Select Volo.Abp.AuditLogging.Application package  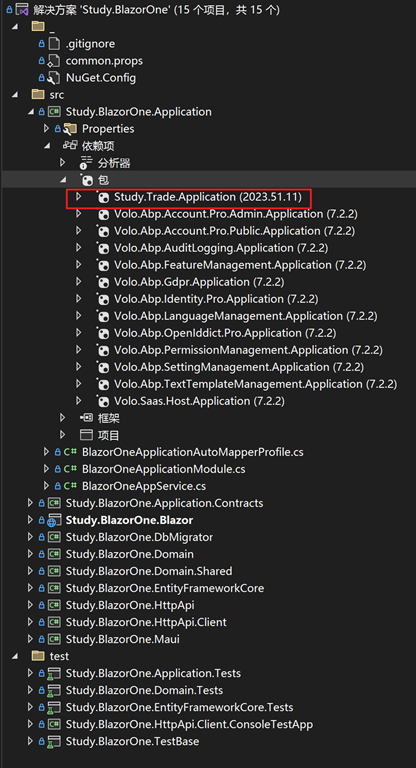pos(221,248)
